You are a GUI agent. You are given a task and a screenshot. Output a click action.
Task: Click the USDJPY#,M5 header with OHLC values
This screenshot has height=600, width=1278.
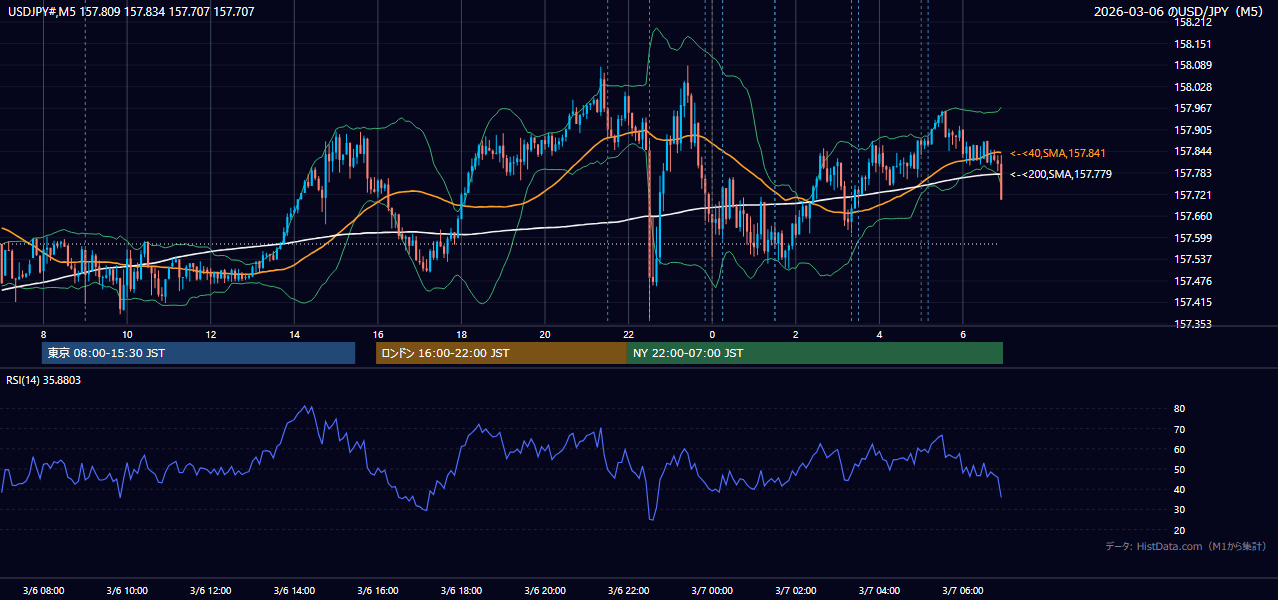click(131, 12)
